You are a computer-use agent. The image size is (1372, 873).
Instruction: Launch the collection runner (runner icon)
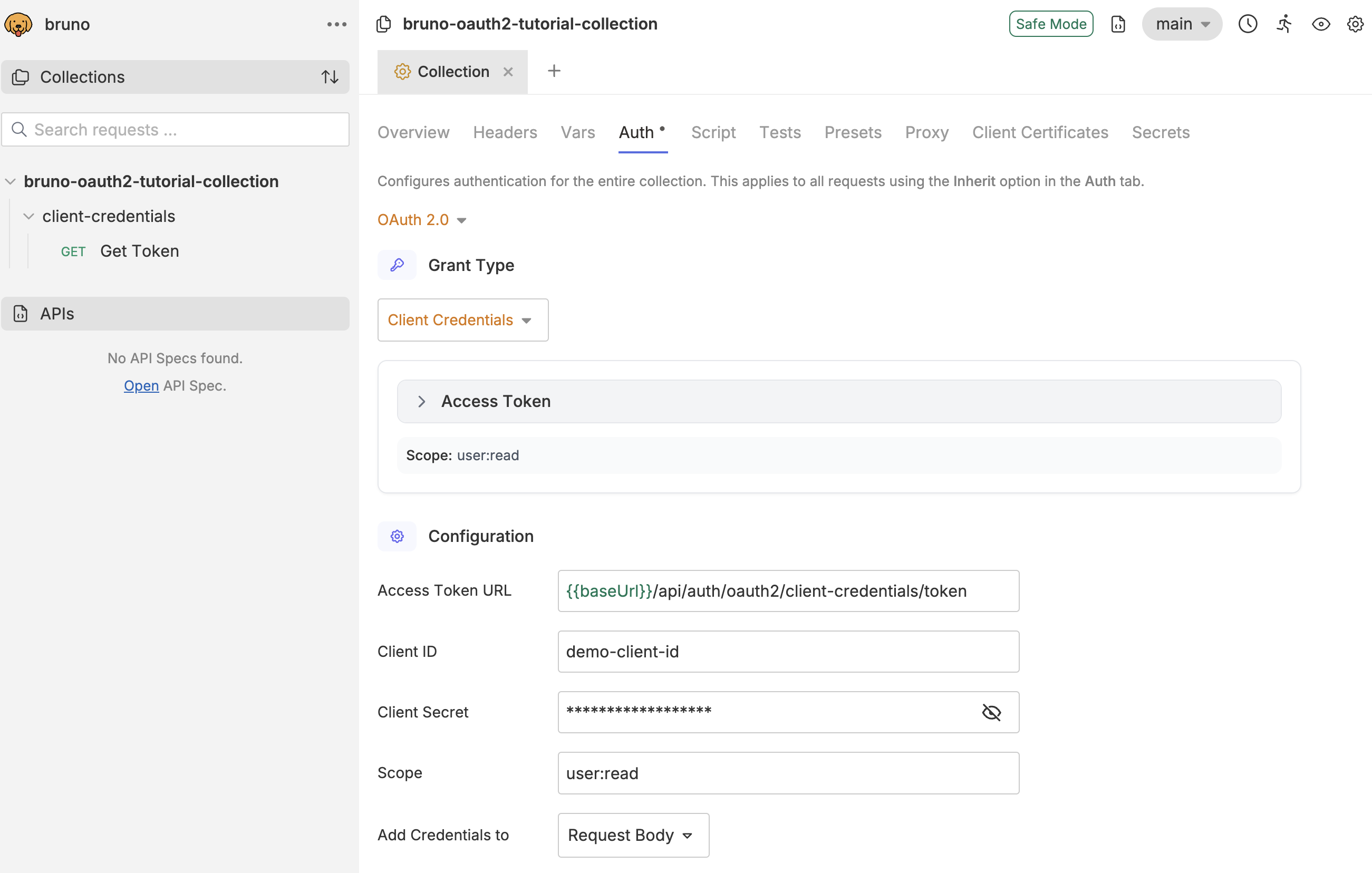pos(1284,24)
